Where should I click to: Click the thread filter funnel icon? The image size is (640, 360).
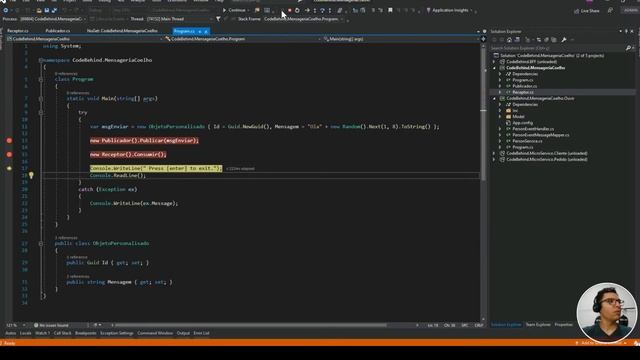point(218,19)
